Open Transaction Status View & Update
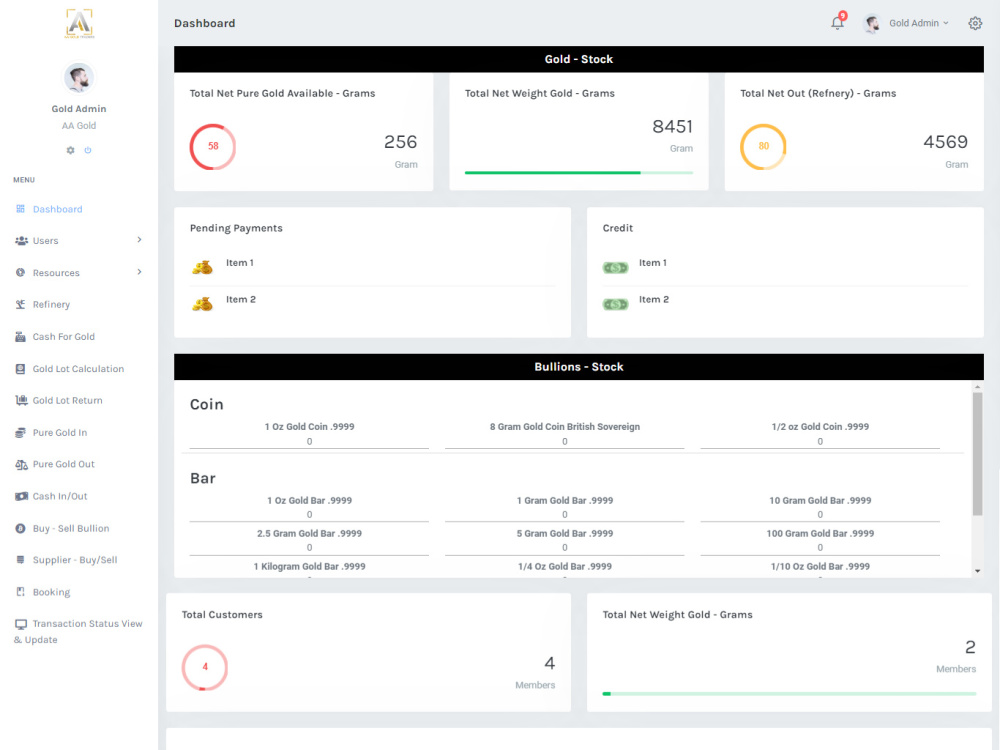This screenshot has height=750, width=1000. pos(78,631)
